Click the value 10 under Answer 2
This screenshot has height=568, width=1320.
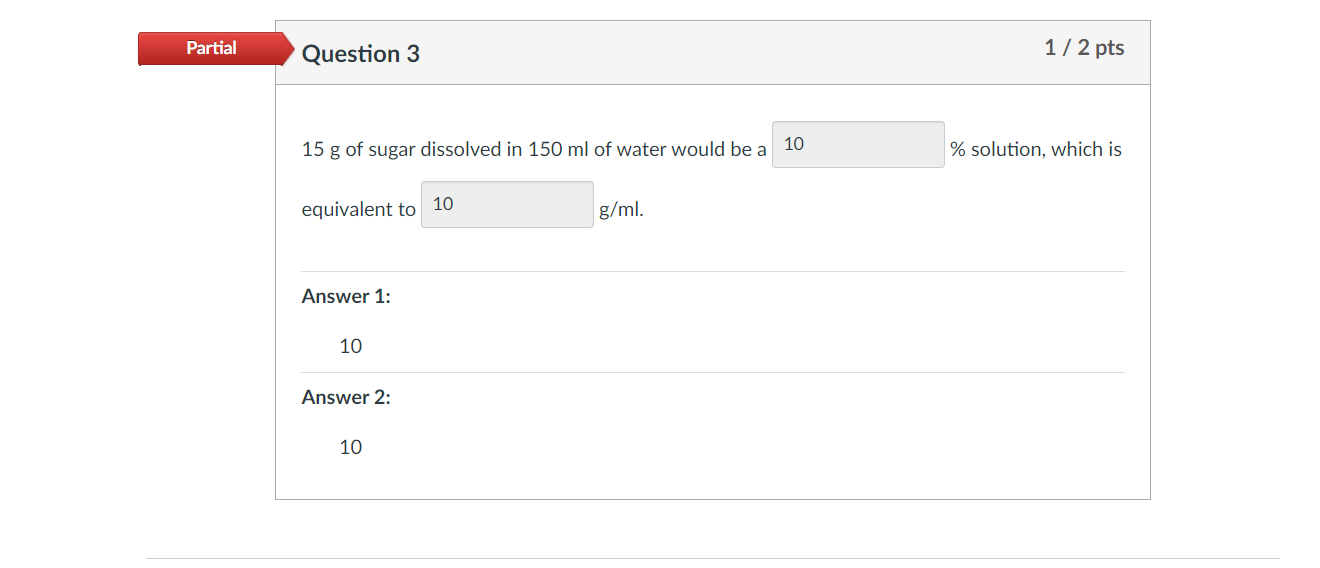coord(351,448)
